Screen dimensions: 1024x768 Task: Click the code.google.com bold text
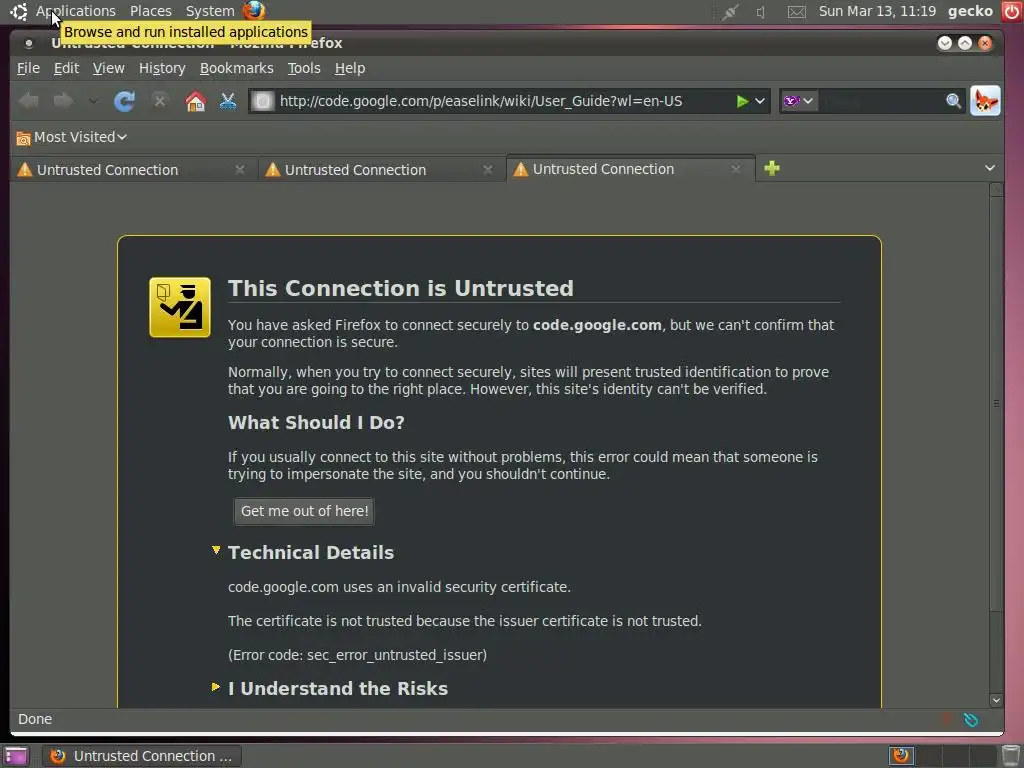(x=597, y=325)
